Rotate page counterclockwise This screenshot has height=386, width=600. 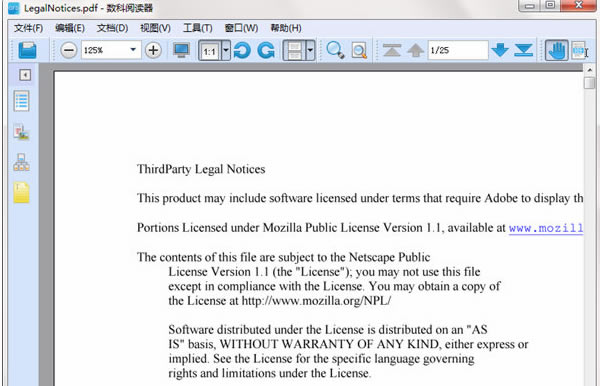pos(242,50)
